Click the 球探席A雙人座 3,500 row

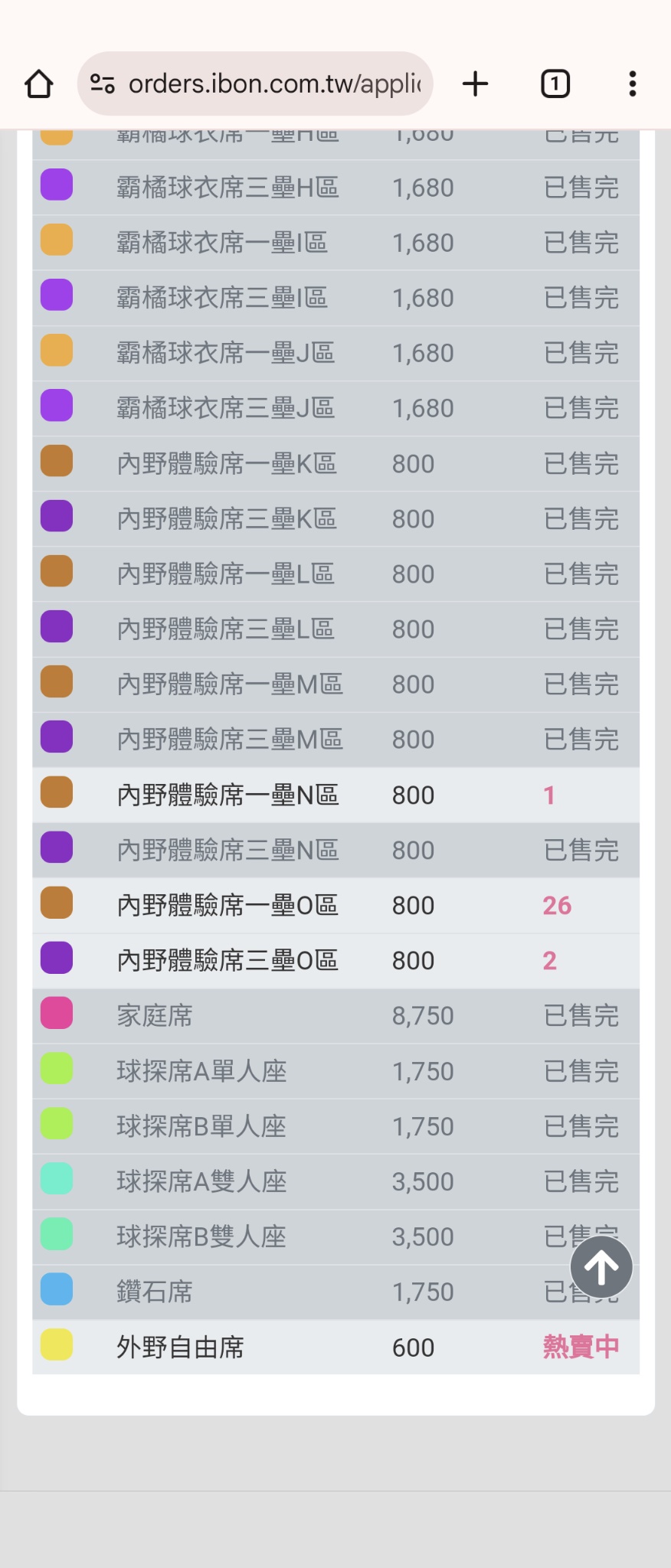tap(335, 1181)
